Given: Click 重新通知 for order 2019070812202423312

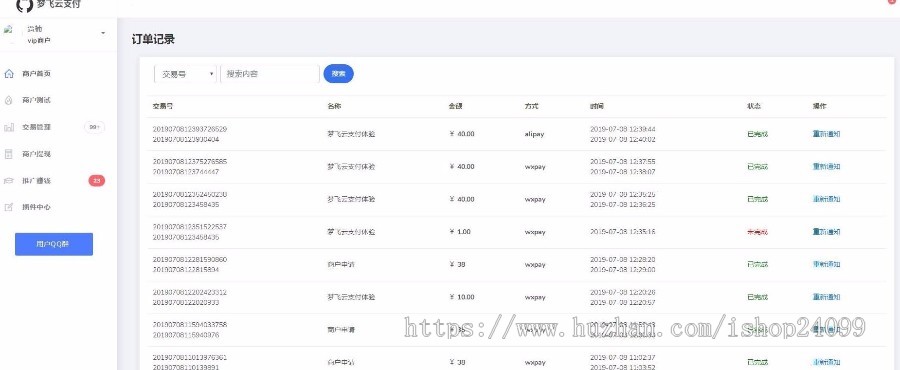Looking at the screenshot, I should point(827,298).
